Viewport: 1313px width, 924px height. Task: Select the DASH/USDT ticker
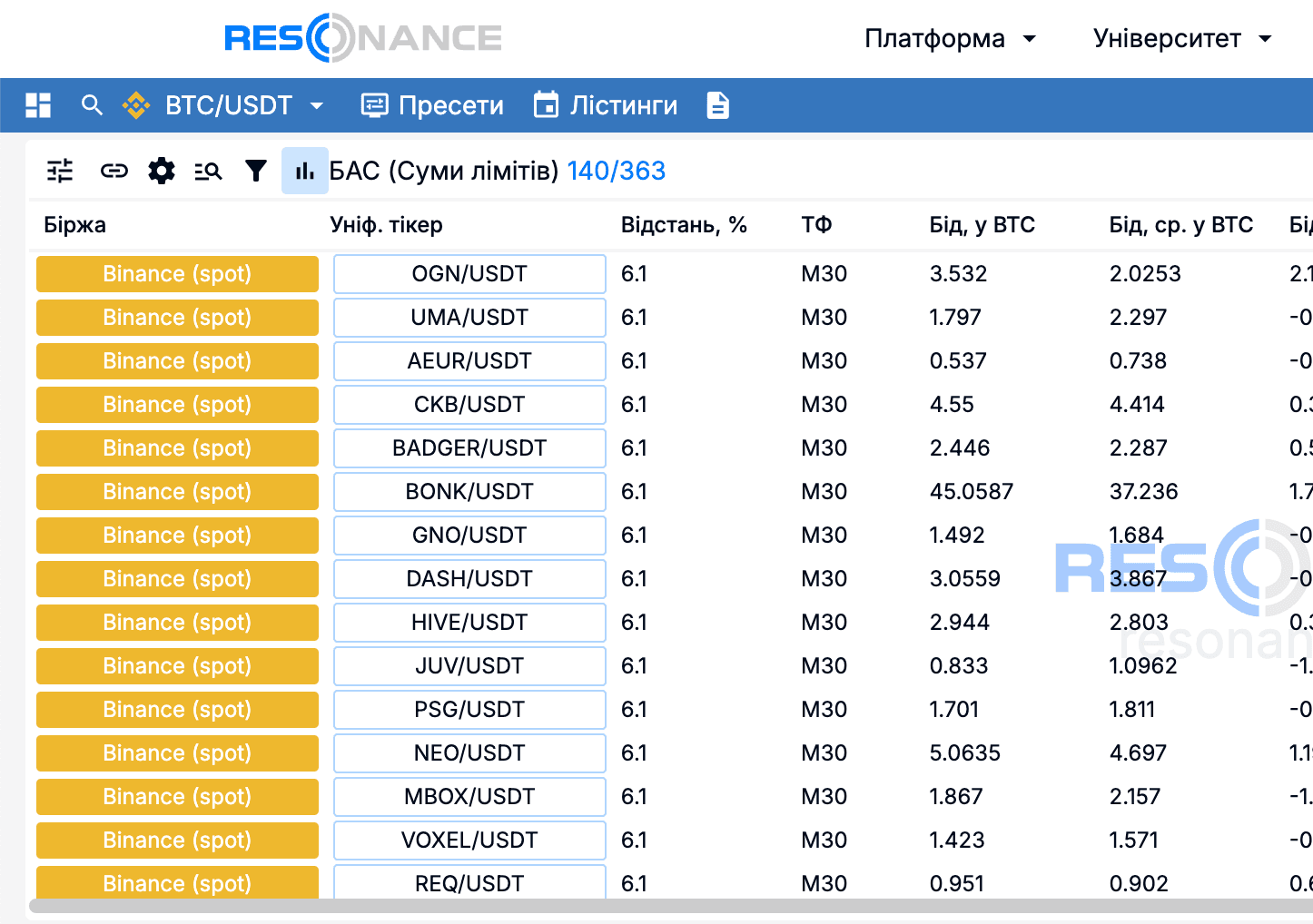pos(469,579)
